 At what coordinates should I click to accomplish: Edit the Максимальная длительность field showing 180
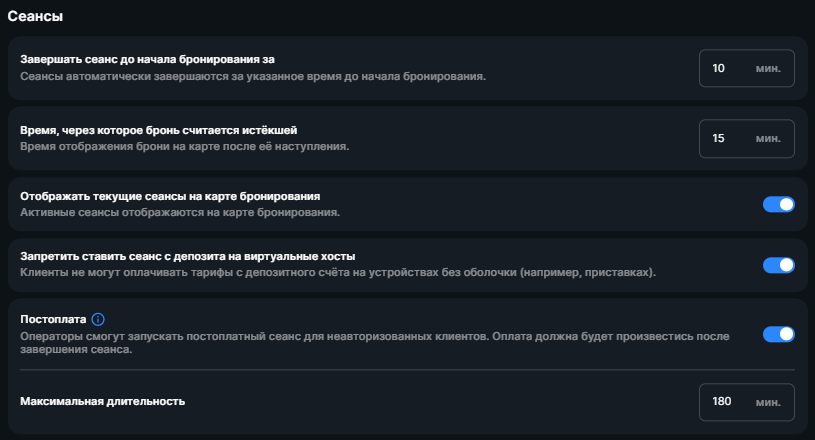tap(746, 402)
